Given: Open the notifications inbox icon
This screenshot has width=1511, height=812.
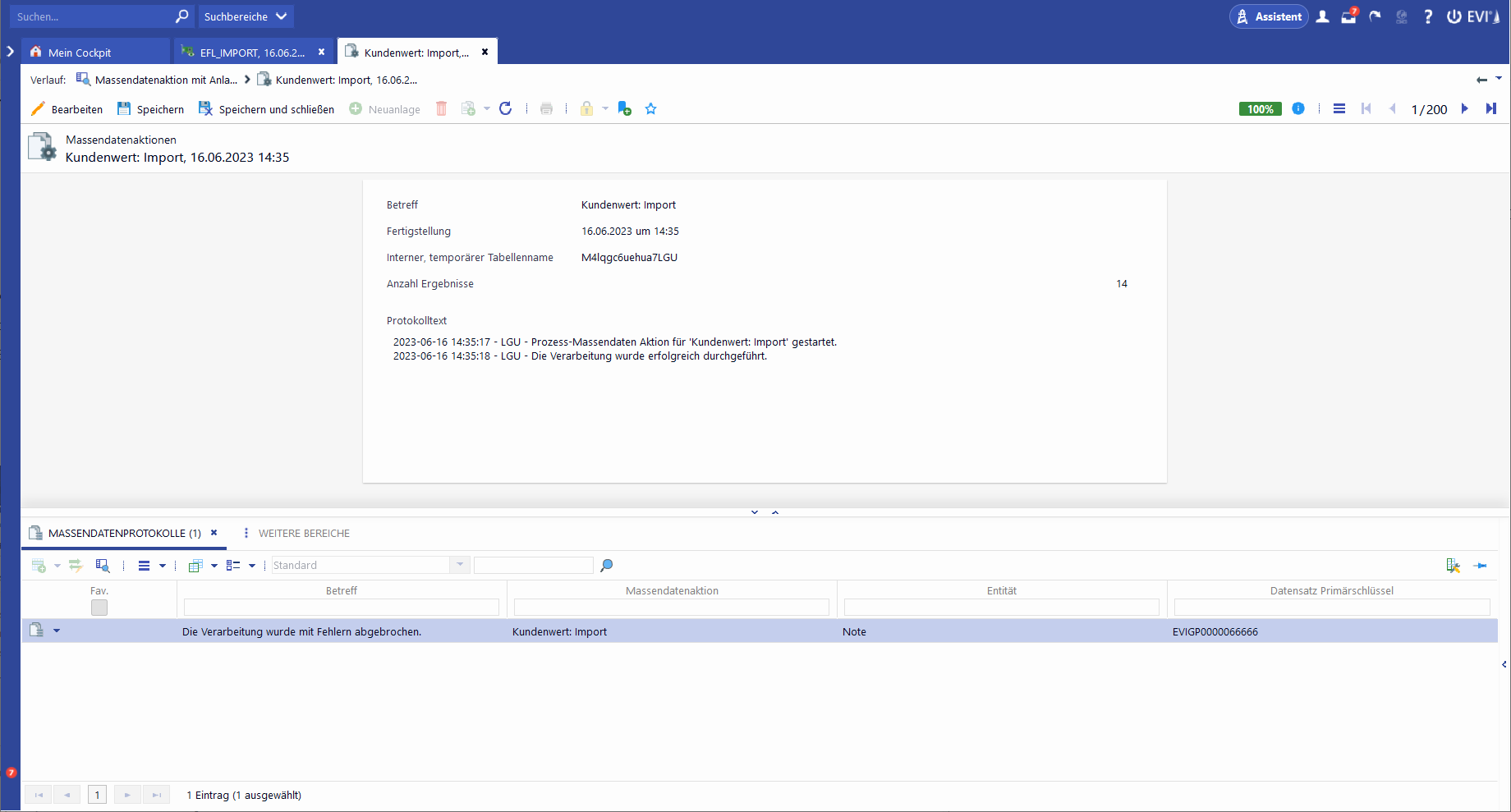Looking at the screenshot, I should click(x=1348, y=16).
